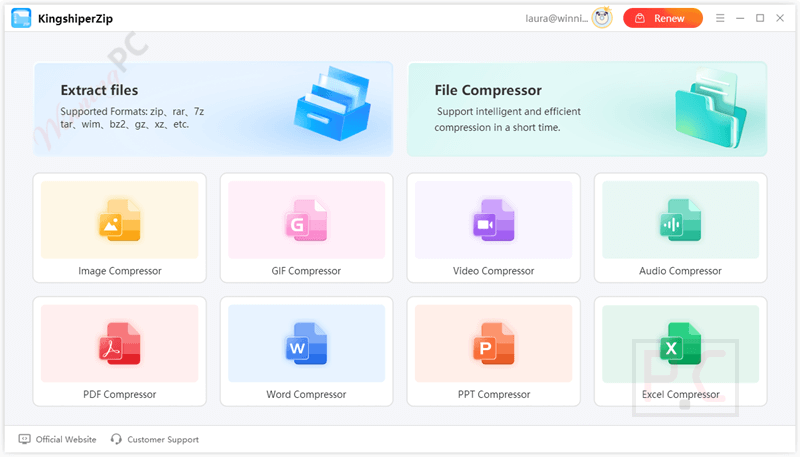Click the green folder File Compressor icon
800x457 pixels.
click(x=710, y=108)
